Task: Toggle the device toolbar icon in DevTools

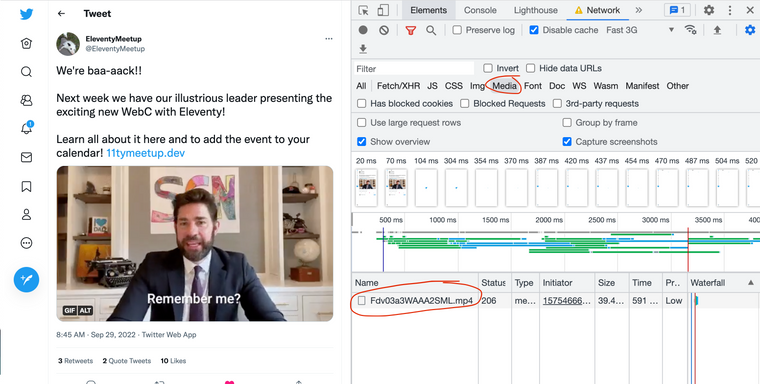Action: pos(383,10)
